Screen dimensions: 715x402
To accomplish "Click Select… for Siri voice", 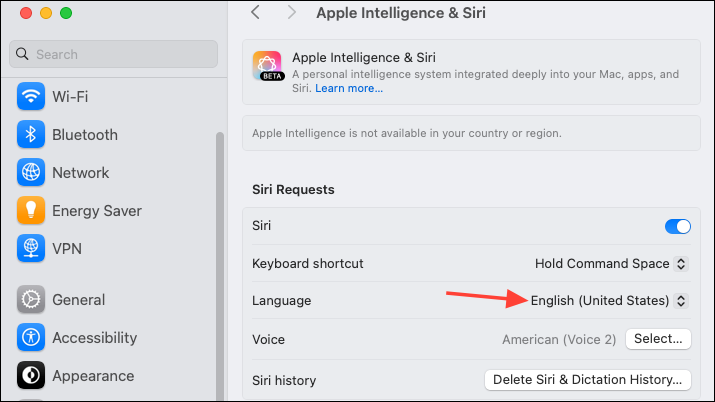I will tap(658, 339).
